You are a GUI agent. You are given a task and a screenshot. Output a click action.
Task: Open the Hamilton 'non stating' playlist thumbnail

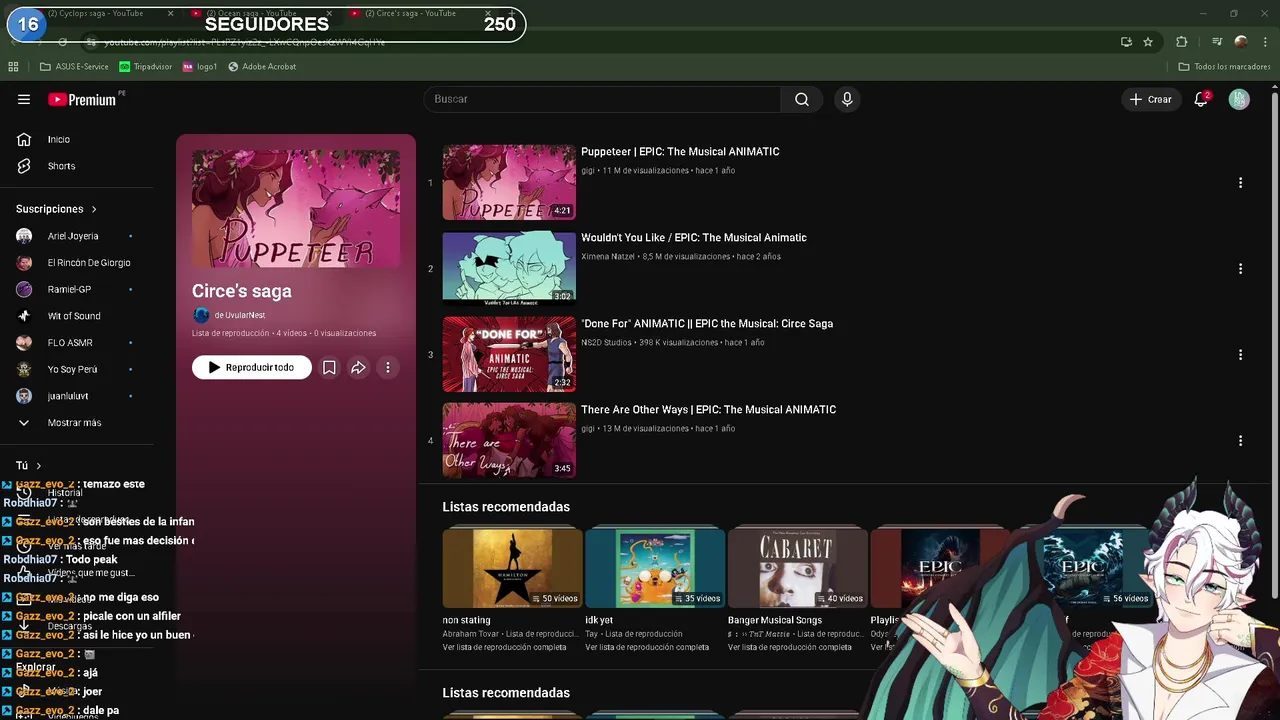pyautogui.click(x=512, y=568)
